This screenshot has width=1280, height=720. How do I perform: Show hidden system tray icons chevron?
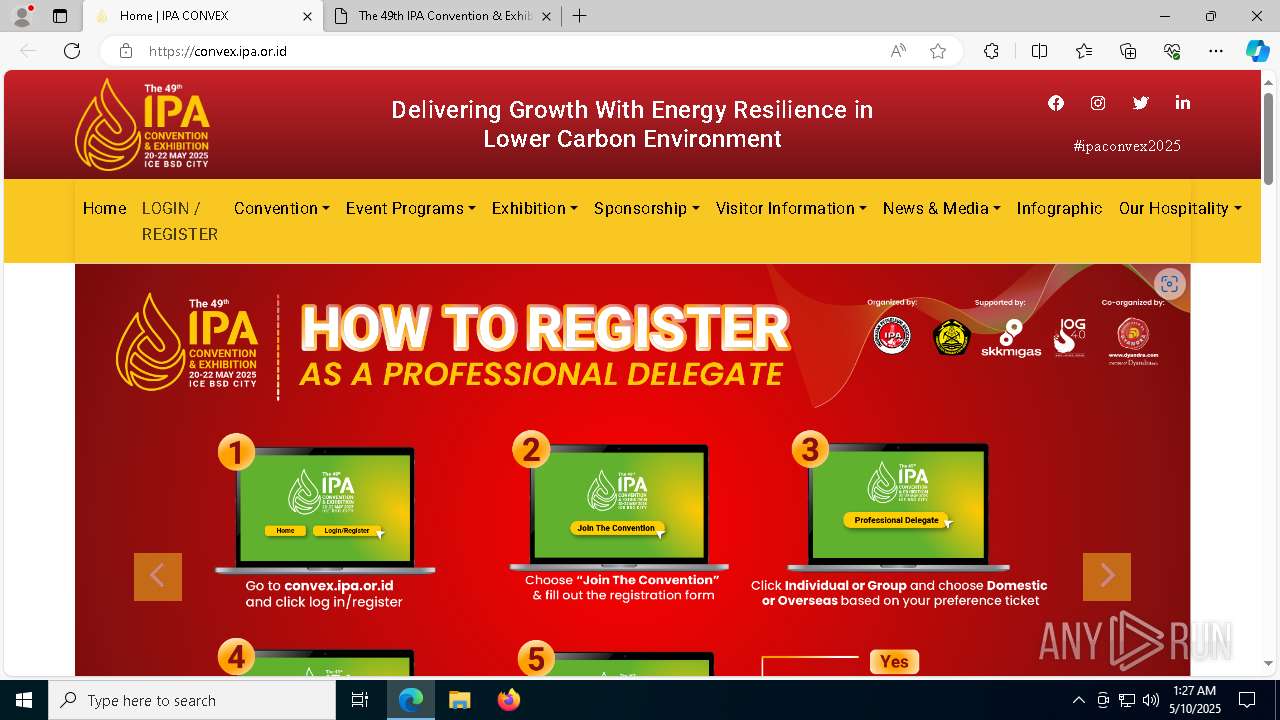1078,700
